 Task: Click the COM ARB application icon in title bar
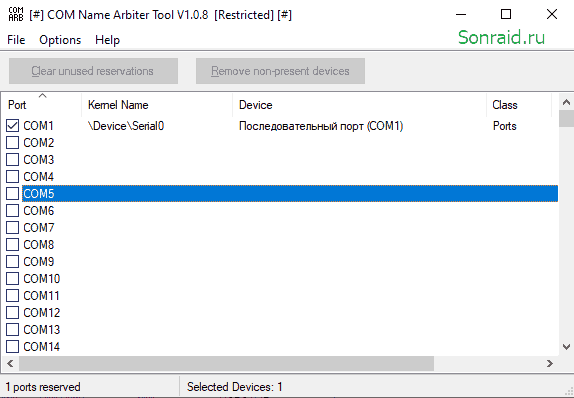(16, 14)
